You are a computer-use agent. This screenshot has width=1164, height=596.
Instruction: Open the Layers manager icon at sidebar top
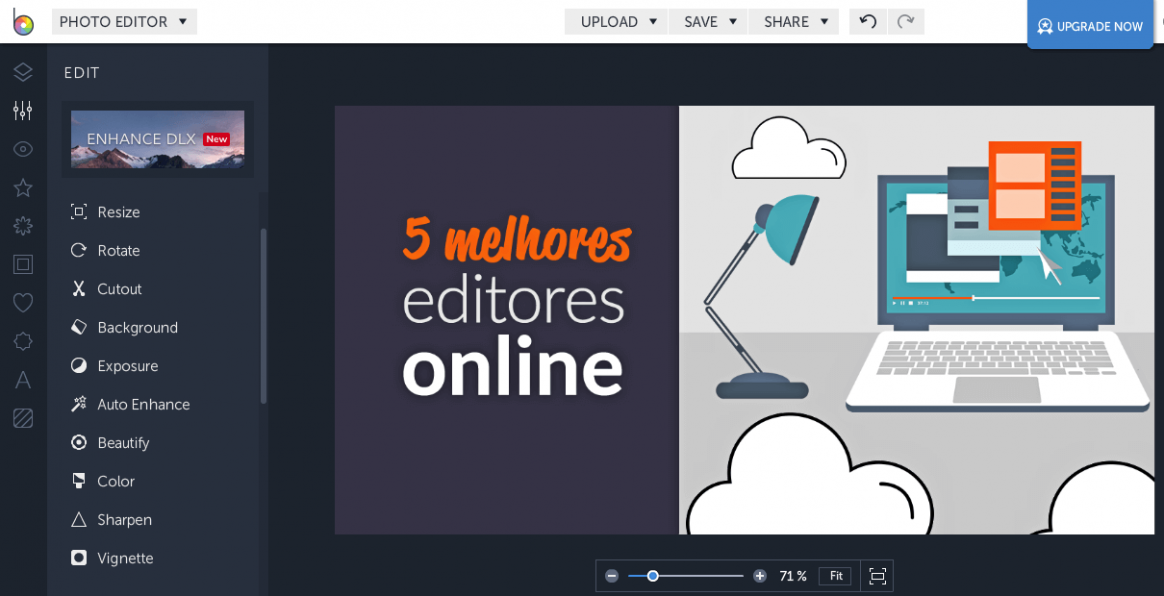pos(22,72)
